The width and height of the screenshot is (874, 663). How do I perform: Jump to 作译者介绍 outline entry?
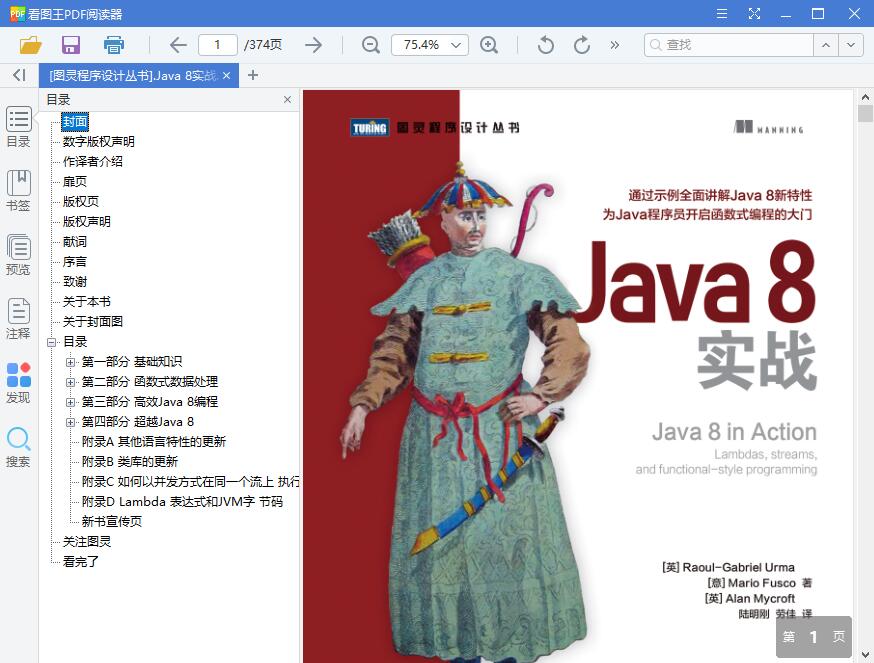[93, 162]
